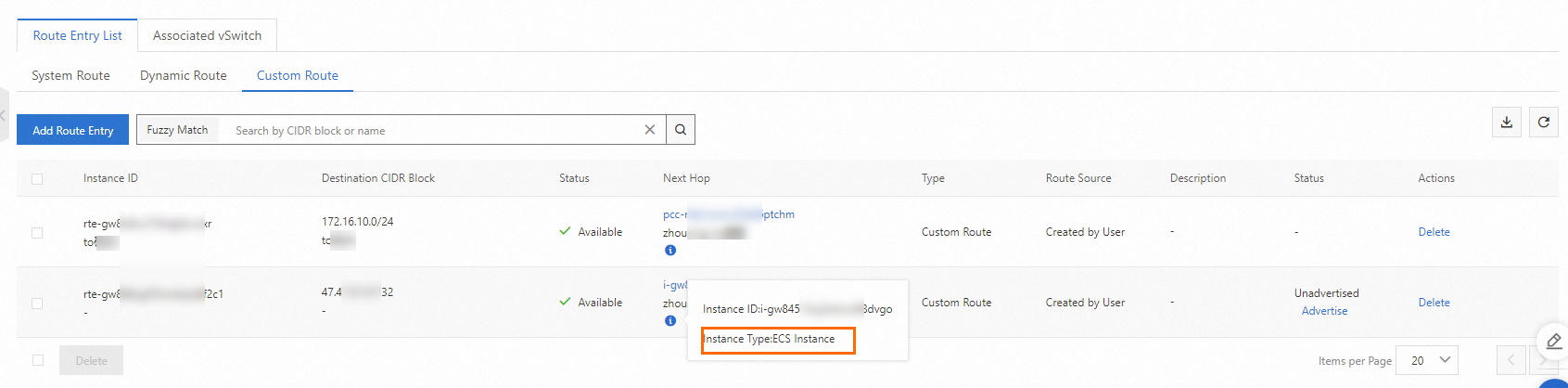Check the 172.16.10.0/24 route row checkbox
Screen dimensions: 1568x388
tap(37, 233)
